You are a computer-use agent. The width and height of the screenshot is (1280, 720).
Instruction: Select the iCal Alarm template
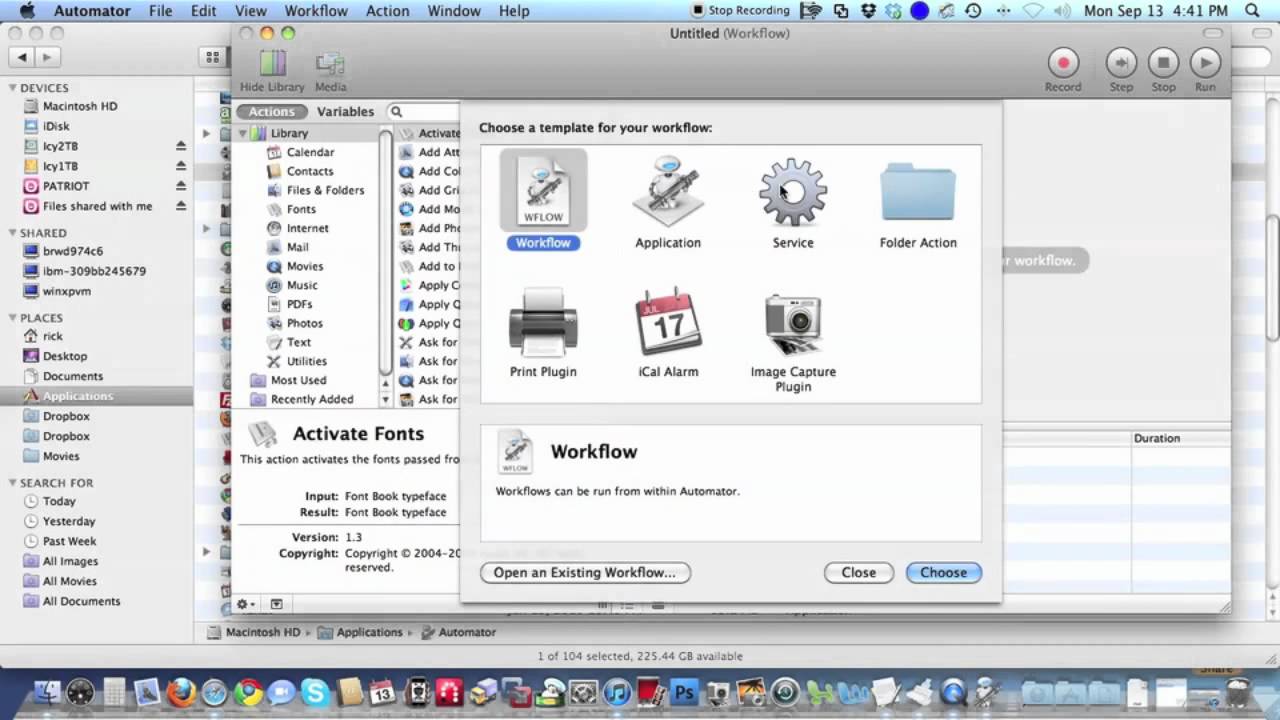(668, 322)
